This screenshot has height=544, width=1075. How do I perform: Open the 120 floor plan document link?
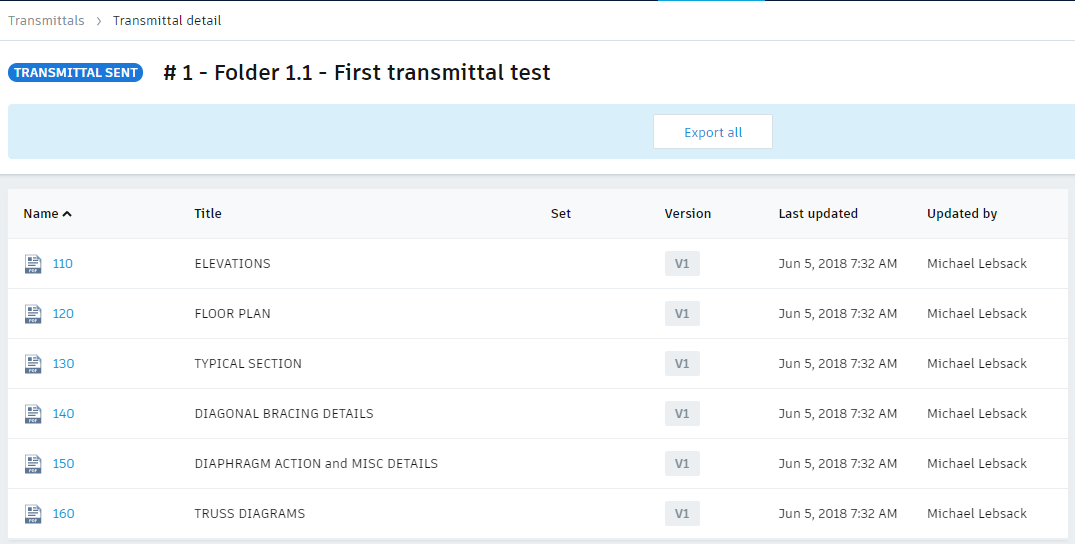(x=63, y=314)
